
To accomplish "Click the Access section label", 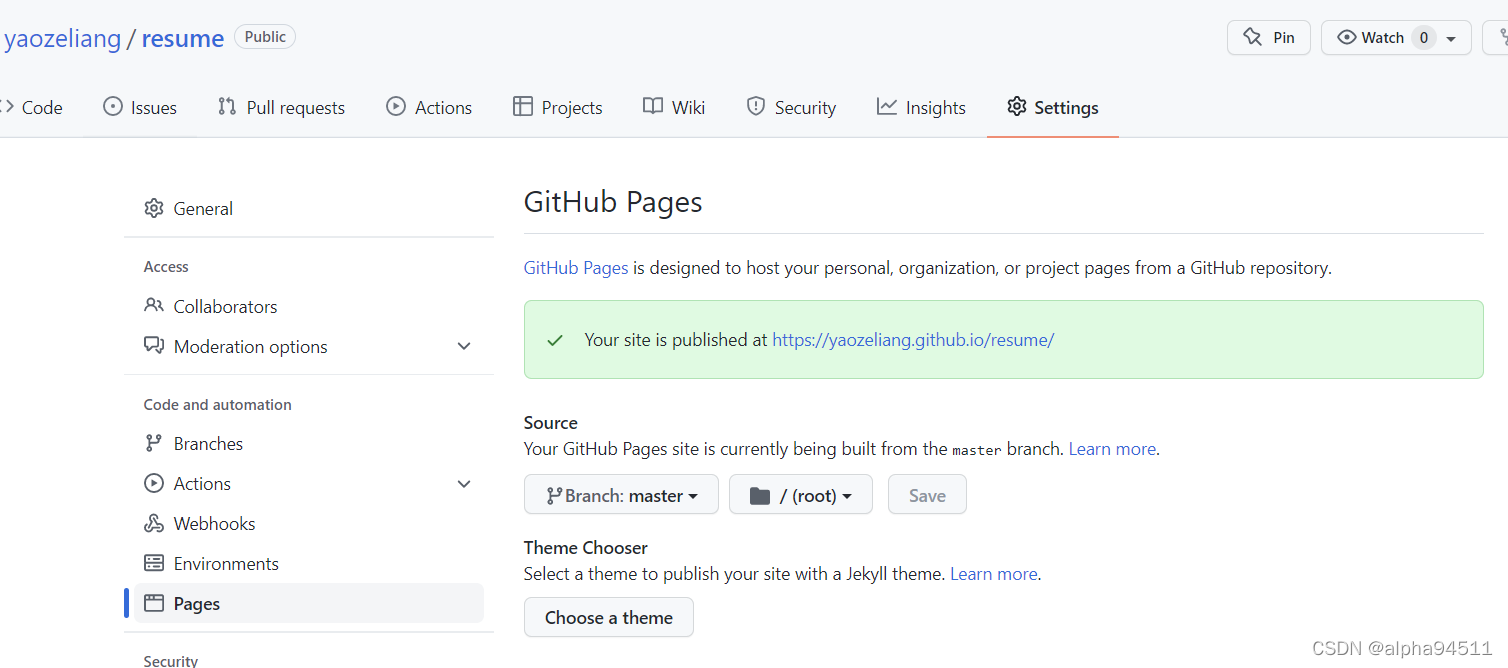I will [166, 266].
